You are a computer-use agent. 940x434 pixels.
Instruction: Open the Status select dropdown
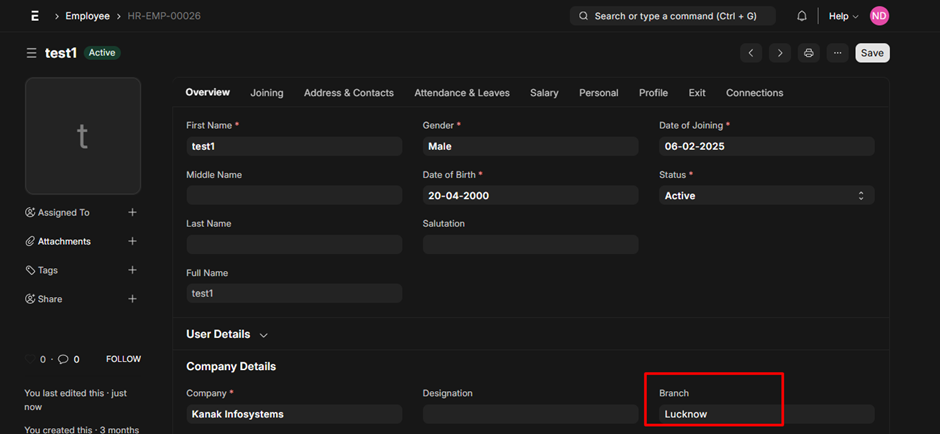[767, 195]
